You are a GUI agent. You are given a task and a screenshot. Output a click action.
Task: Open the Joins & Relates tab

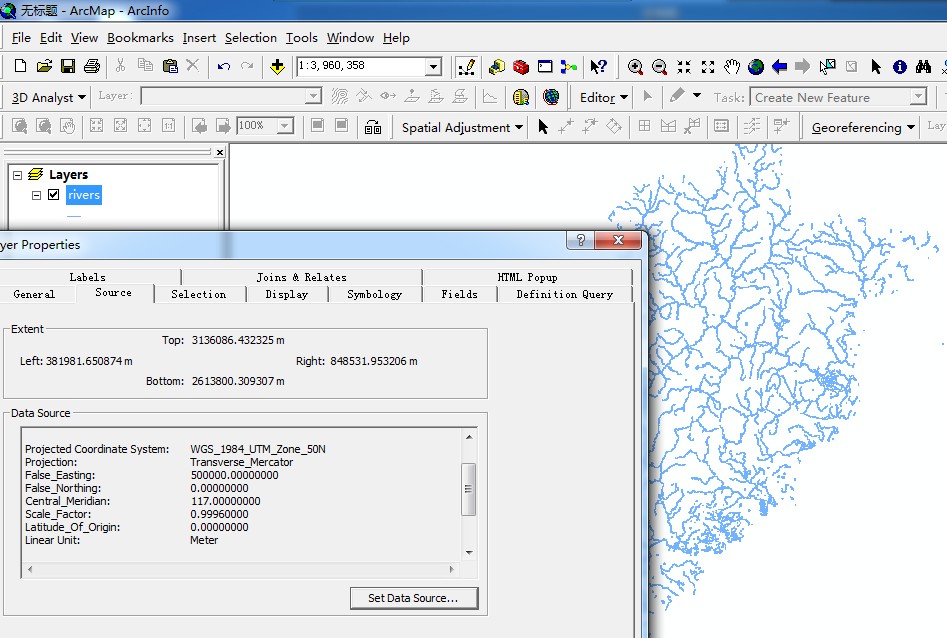tap(301, 277)
